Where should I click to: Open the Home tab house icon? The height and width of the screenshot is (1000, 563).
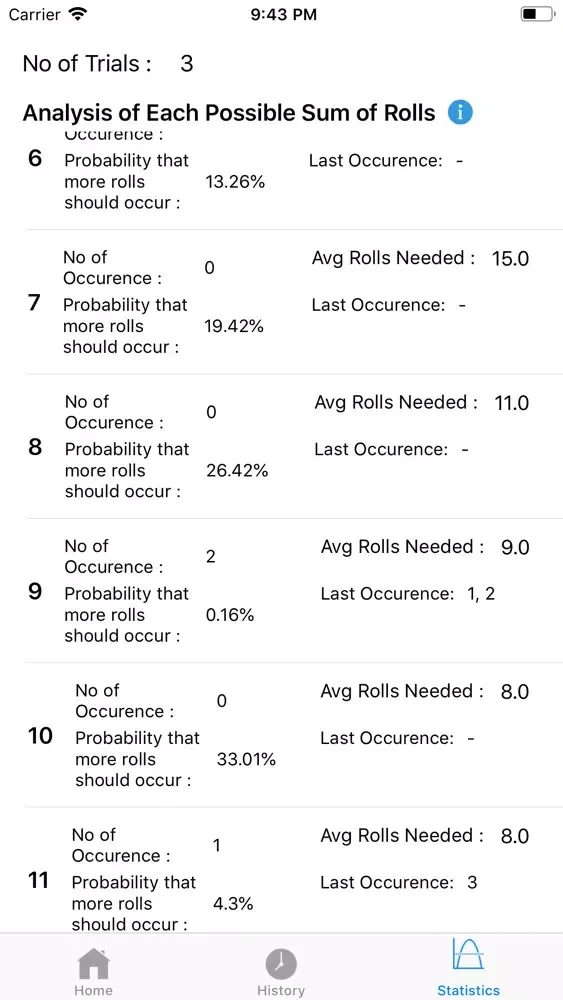94,964
